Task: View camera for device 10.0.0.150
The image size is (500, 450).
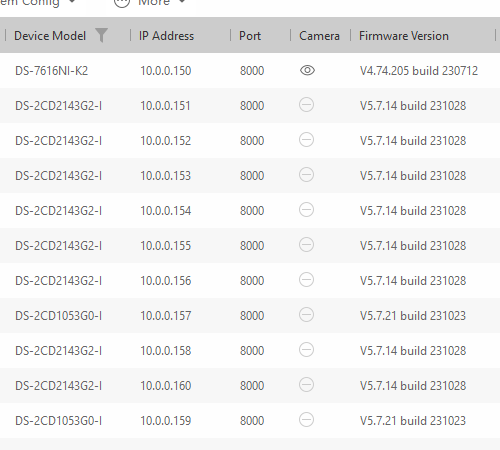Action: point(307,70)
